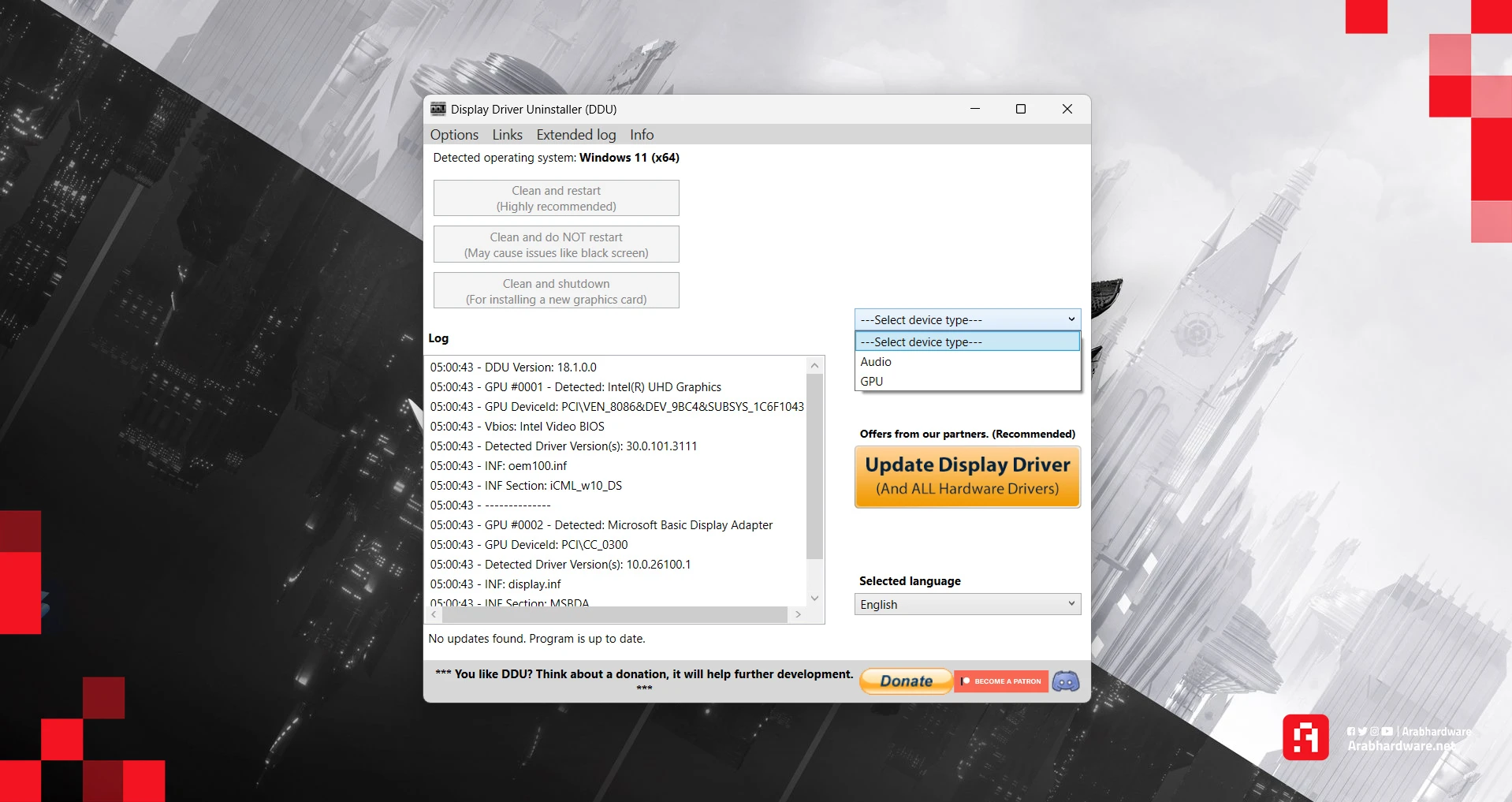Image resolution: width=1512 pixels, height=802 pixels.
Task: Click Clean and do NOT restart button
Action: [x=557, y=244]
